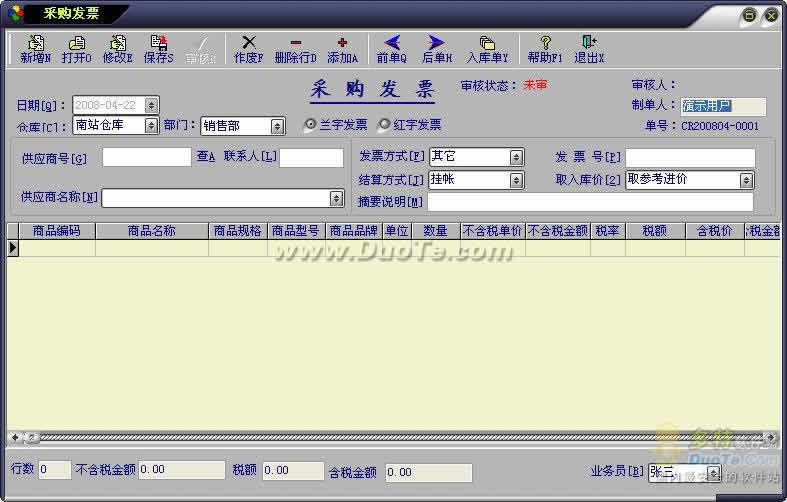This screenshot has width=787, height=502.
Task: Delete a row with 删除行D icon
Action: pos(296,50)
